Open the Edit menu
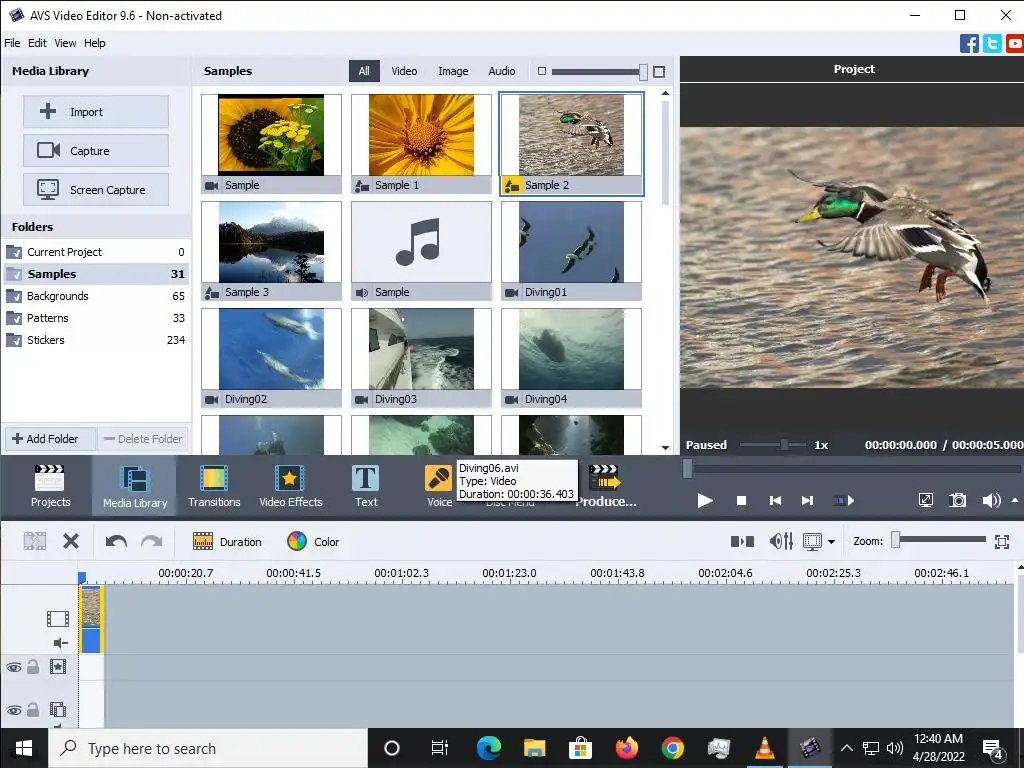The image size is (1024, 768). [x=37, y=43]
